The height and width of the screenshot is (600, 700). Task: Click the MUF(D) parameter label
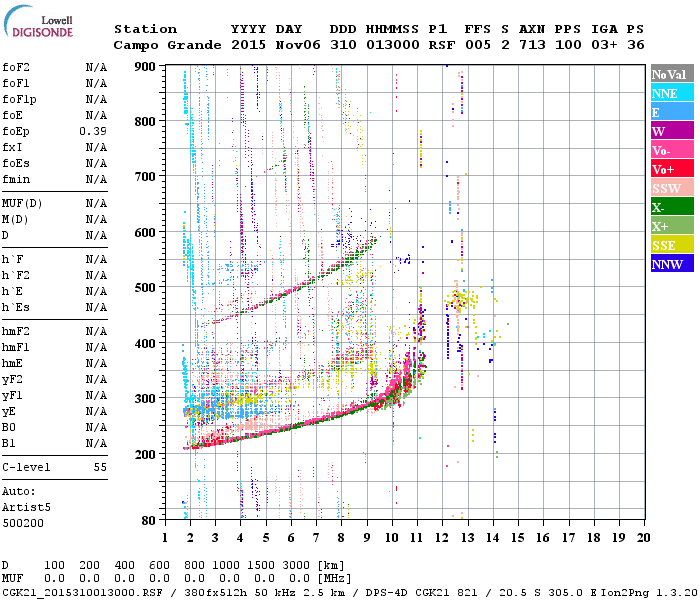[x=22, y=204]
